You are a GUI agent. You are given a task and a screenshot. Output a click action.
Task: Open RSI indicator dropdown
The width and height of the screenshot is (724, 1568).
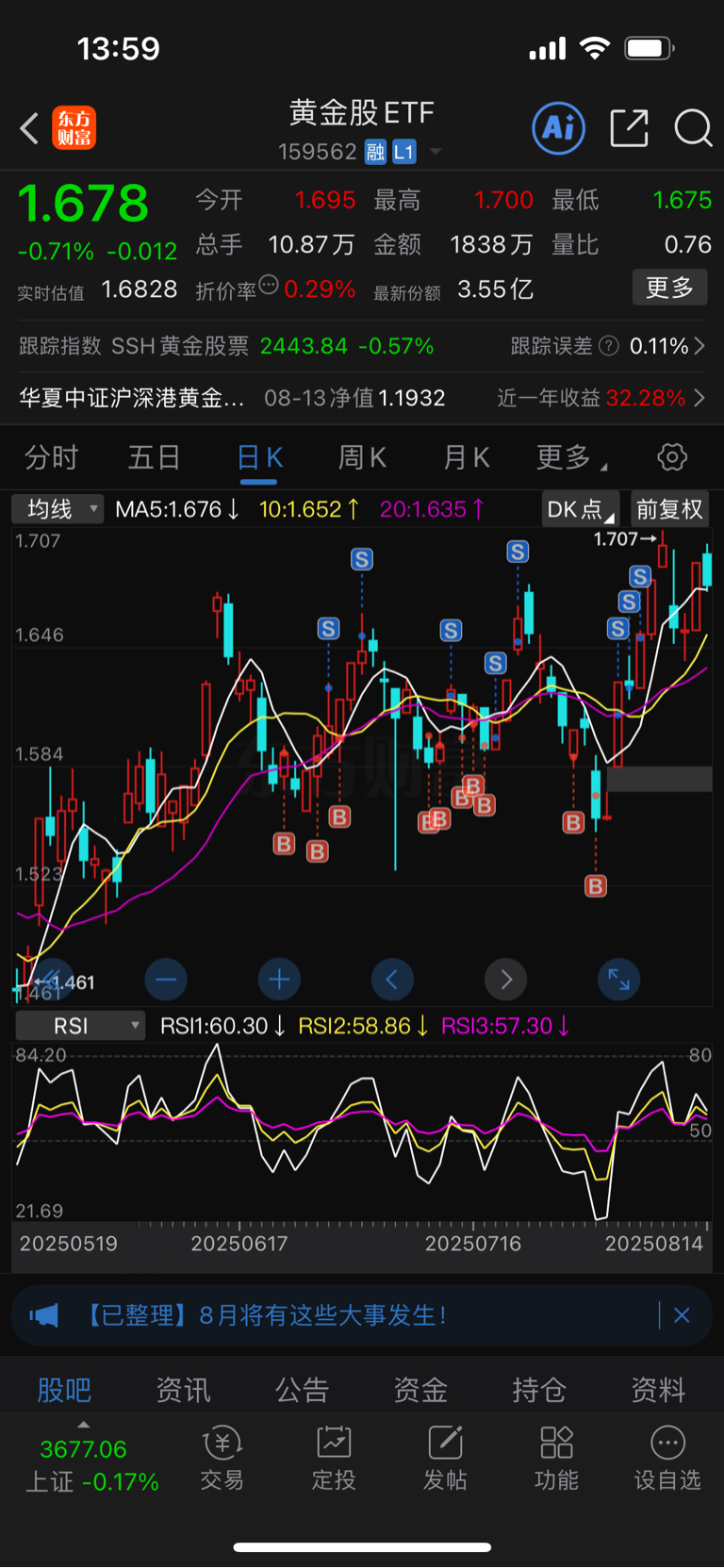click(x=80, y=1026)
